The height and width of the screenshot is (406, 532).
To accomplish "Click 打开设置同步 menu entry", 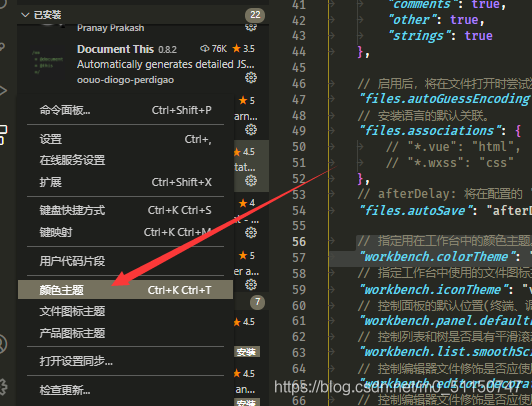I will pyautogui.click(x=126, y=361).
